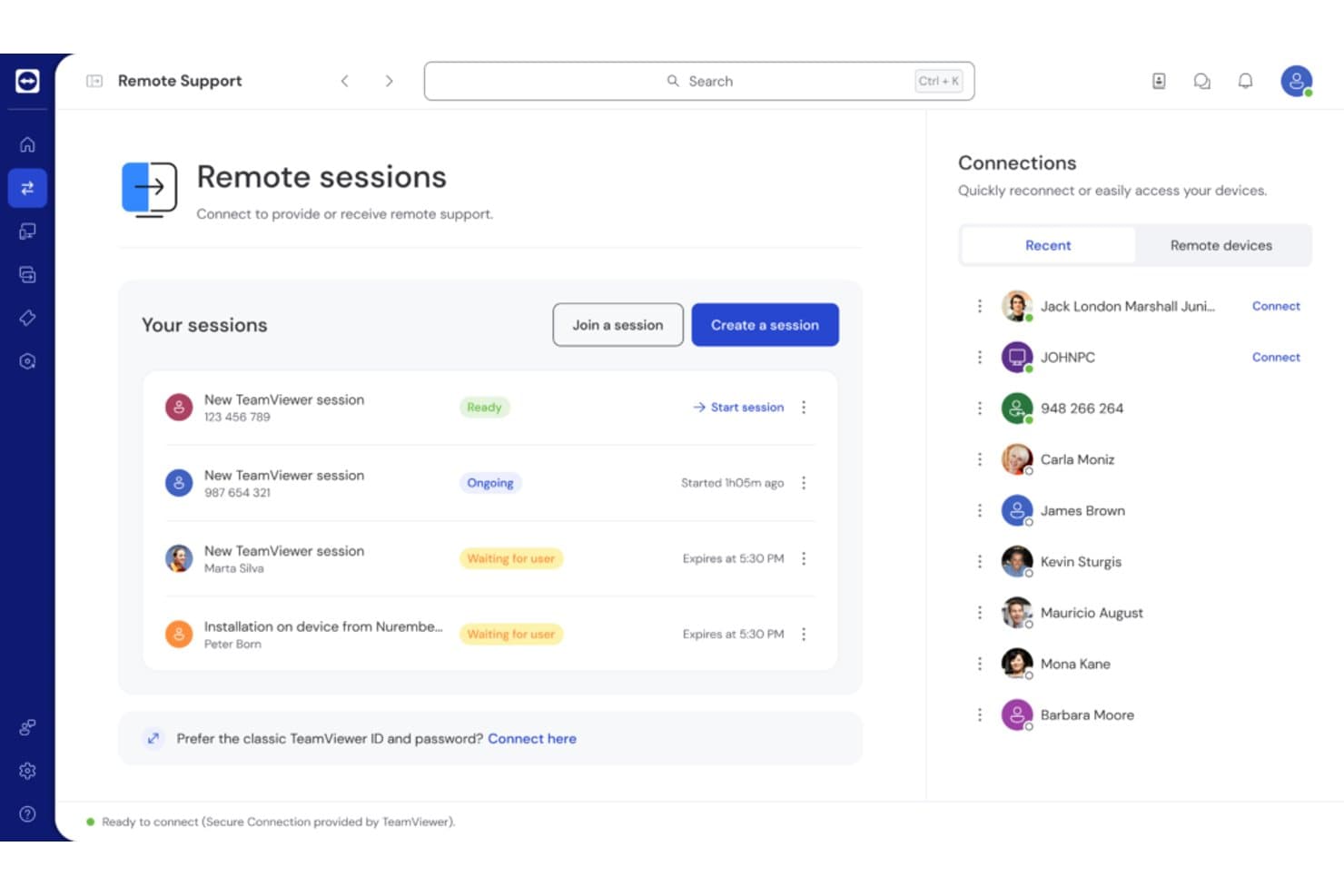Screen dimensions: 1344x896
Task: Click the Connect here link
Action: (x=532, y=739)
